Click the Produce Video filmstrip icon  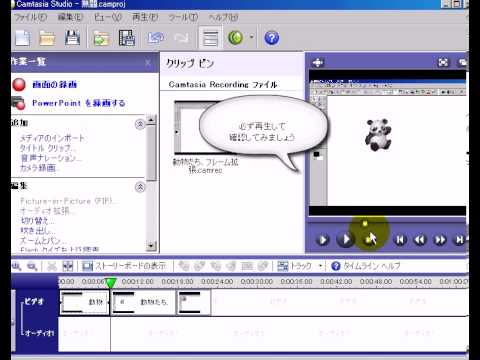point(127,38)
